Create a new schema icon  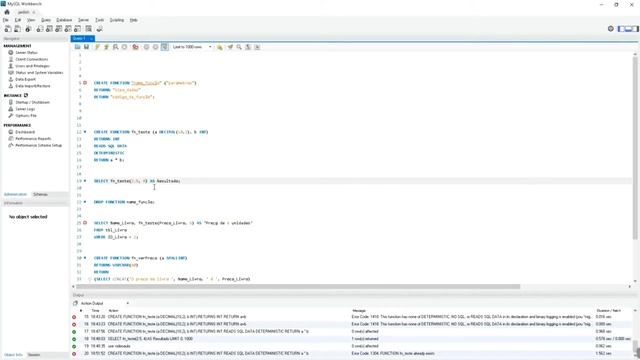click(40, 29)
